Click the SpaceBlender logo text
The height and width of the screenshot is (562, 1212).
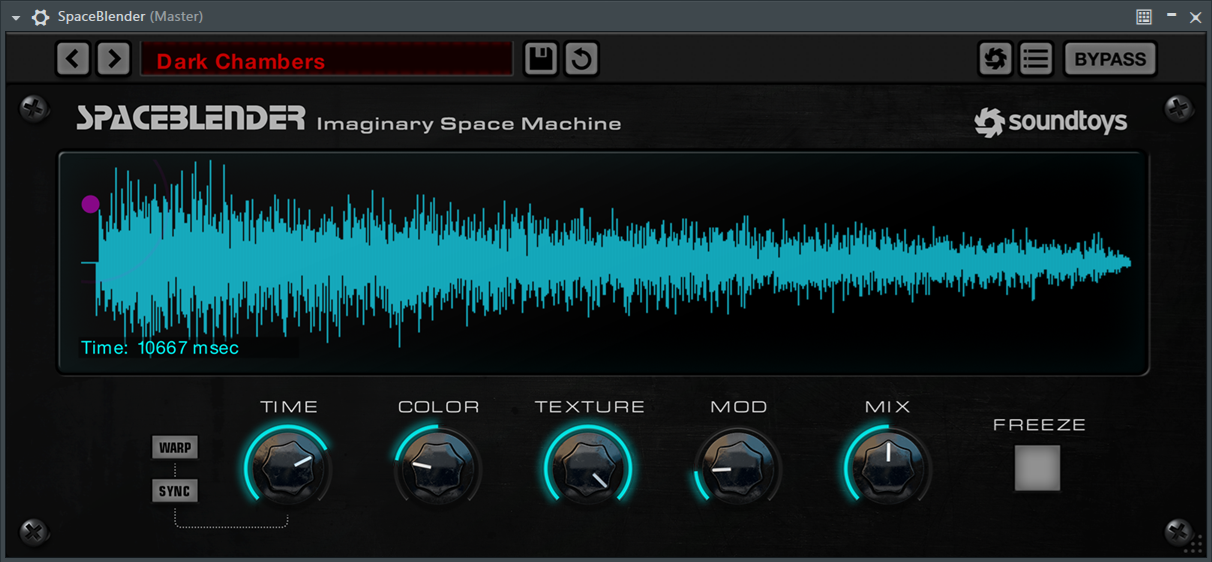pyautogui.click(x=191, y=119)
